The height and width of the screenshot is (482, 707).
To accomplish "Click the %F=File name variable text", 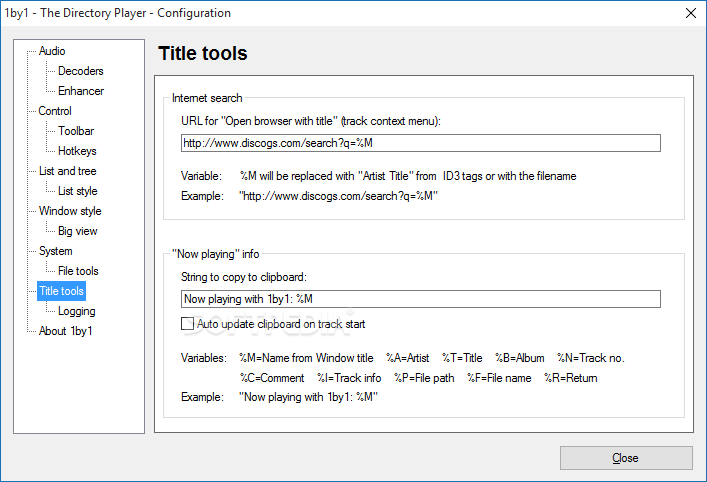I will click(499, 378).
